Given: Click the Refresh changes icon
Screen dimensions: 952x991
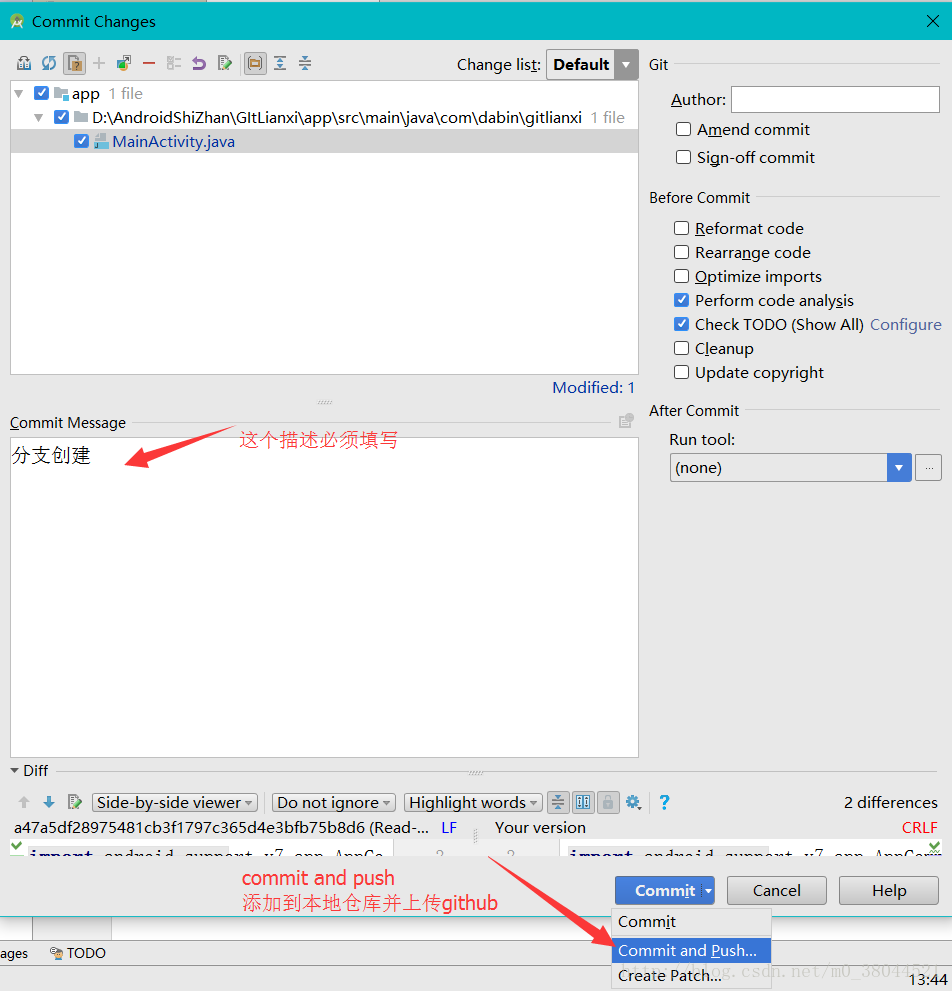Looking at the screenshot, I should point(49,63).
